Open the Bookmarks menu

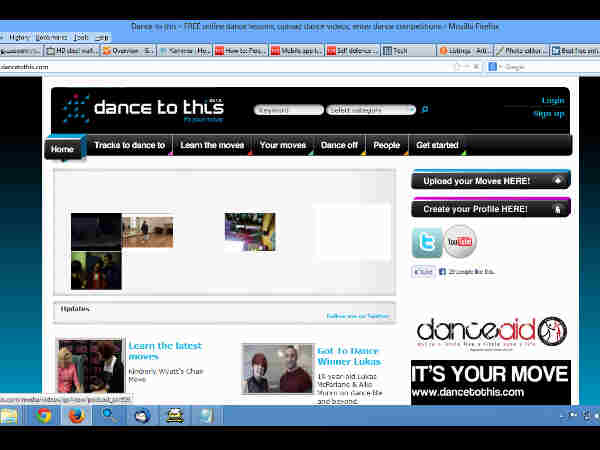(51, 38)
